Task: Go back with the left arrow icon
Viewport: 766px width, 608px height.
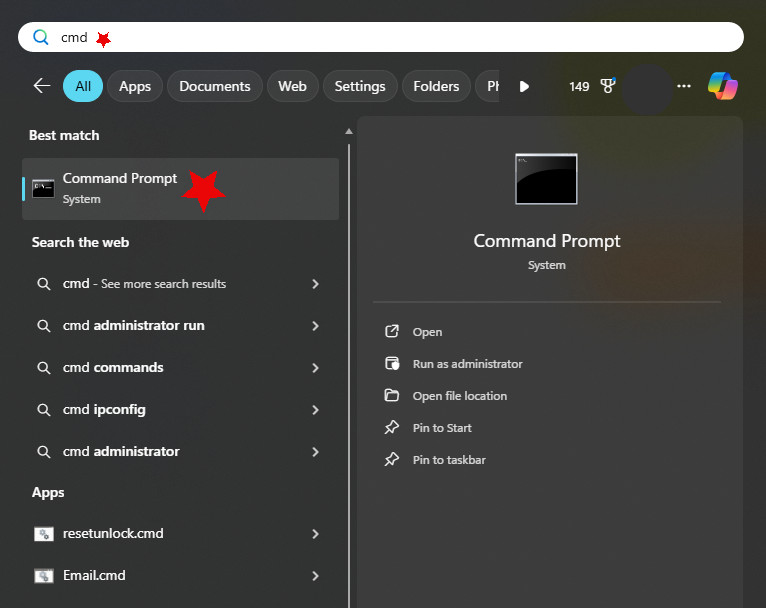Action: coord(42,86)
